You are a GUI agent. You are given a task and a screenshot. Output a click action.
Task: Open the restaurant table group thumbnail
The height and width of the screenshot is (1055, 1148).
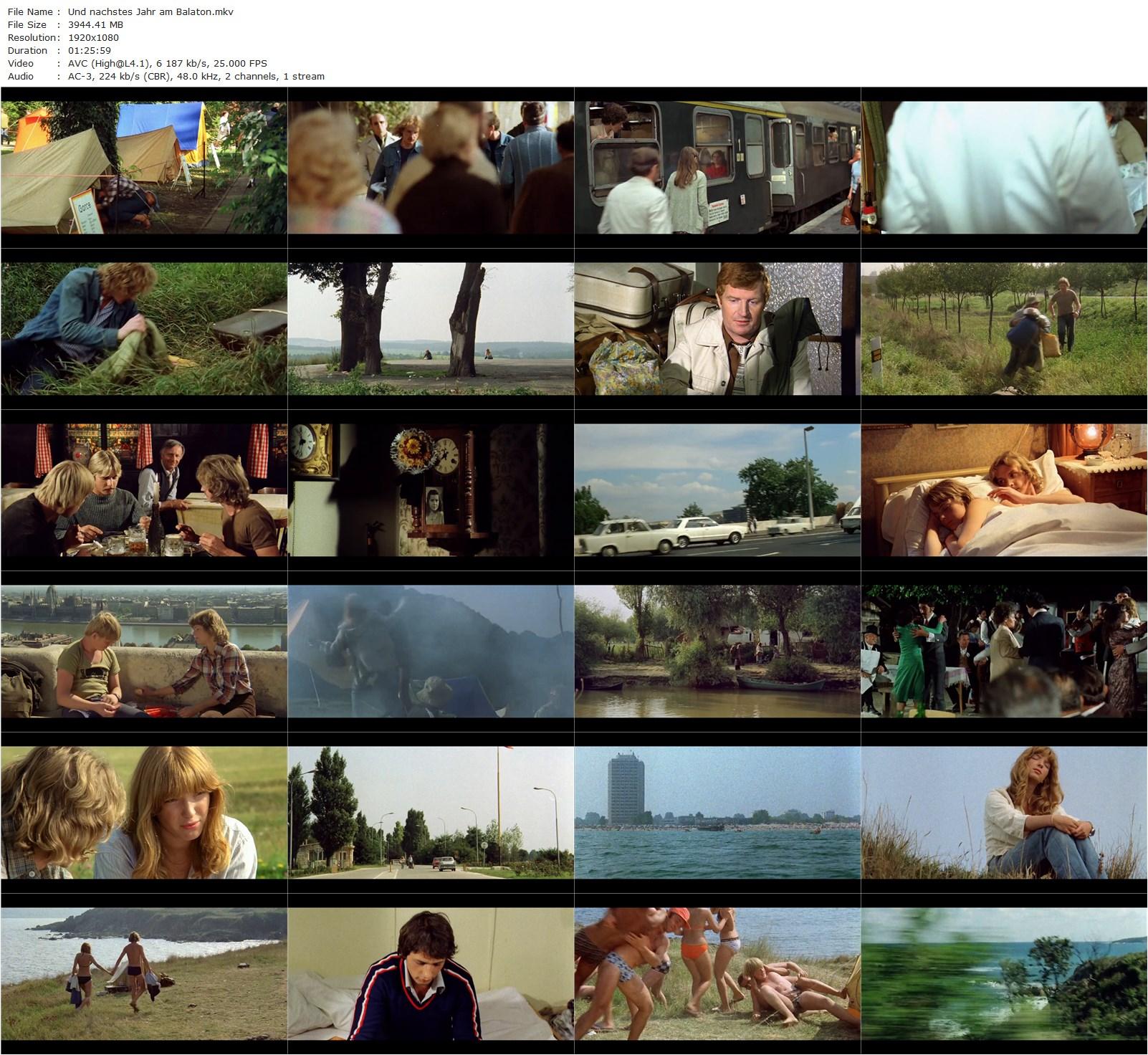(x=143, y=490)
